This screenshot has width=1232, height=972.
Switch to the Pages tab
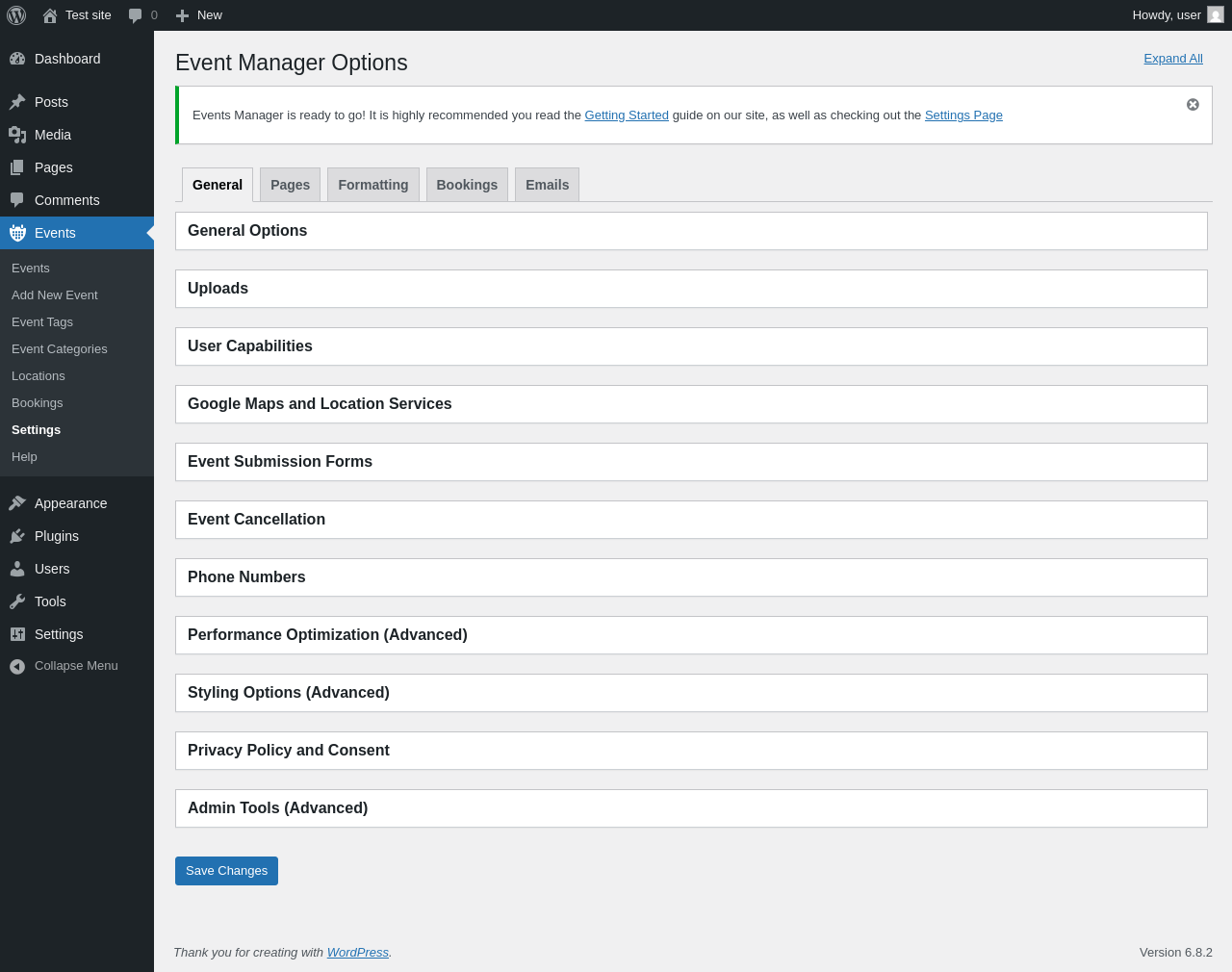290,185
